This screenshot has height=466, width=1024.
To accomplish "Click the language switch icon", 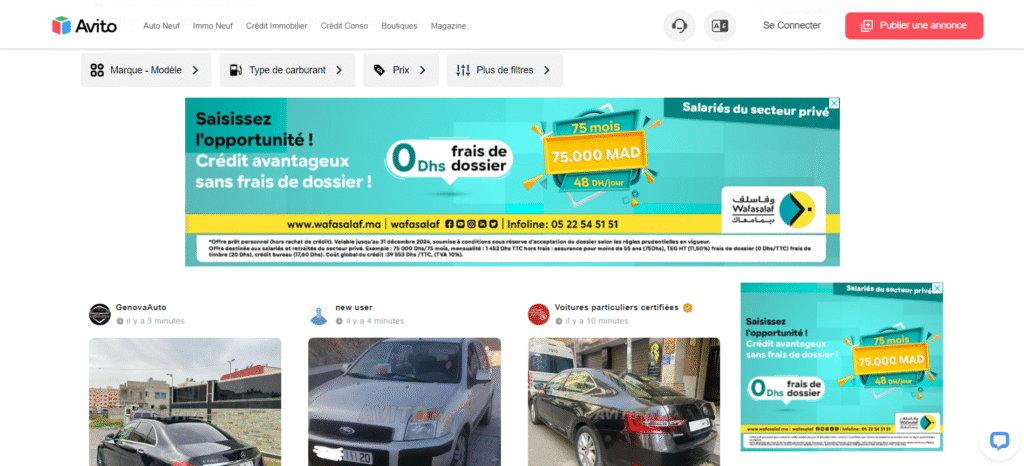I will 720,26.
